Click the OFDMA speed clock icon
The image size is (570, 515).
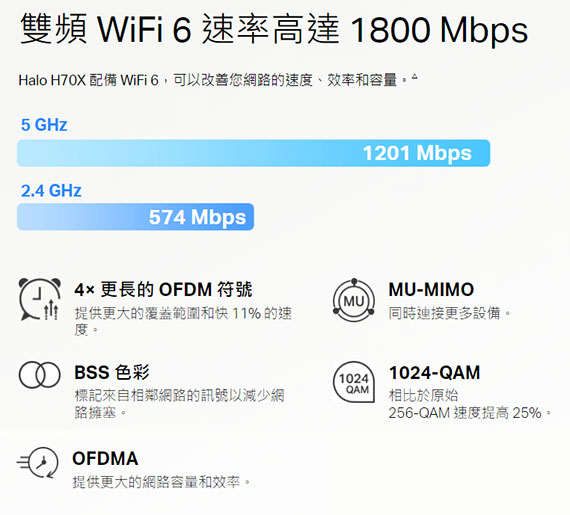click(37, 463)
